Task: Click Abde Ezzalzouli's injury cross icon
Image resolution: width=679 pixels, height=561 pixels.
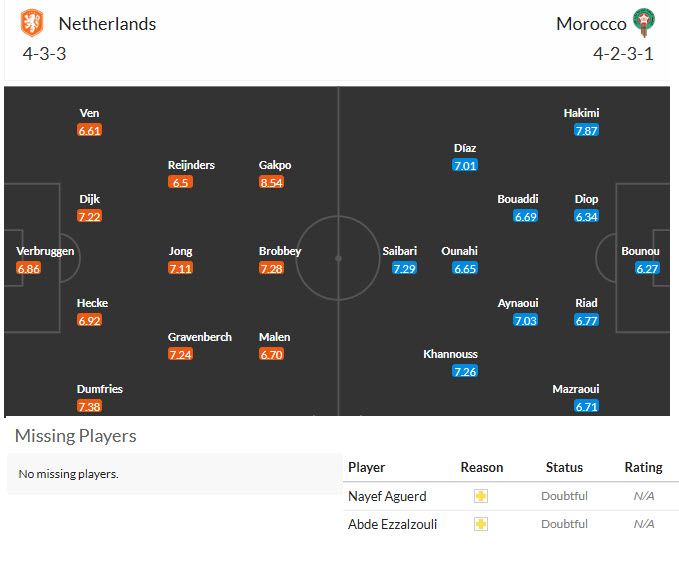Action: (x=481, y=524)
